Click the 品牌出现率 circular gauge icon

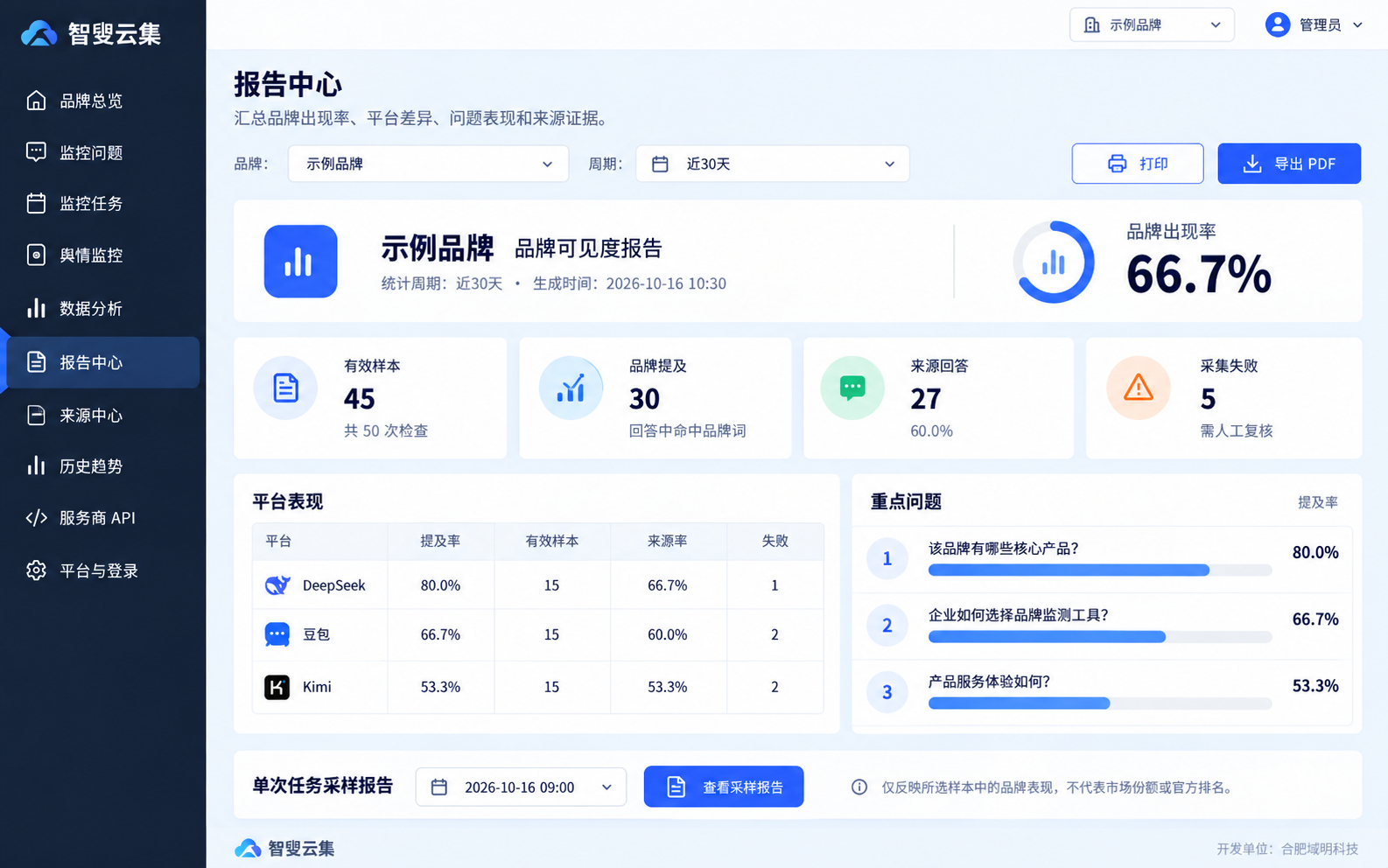pos(1054,262)
